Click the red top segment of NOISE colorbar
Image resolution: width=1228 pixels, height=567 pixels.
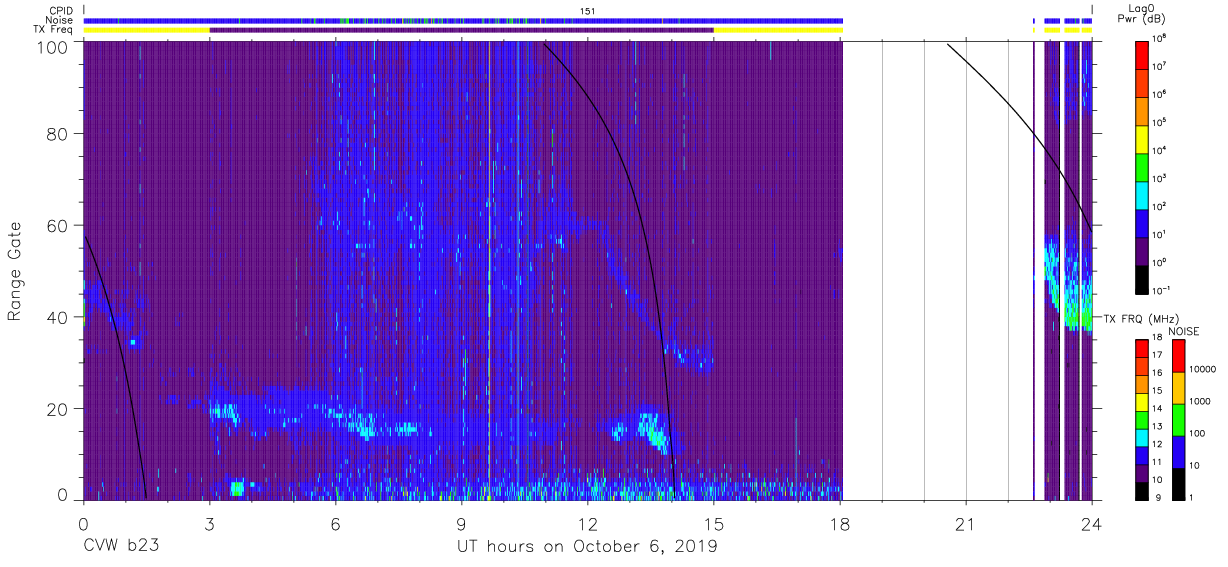click(x=1178, y=356)
